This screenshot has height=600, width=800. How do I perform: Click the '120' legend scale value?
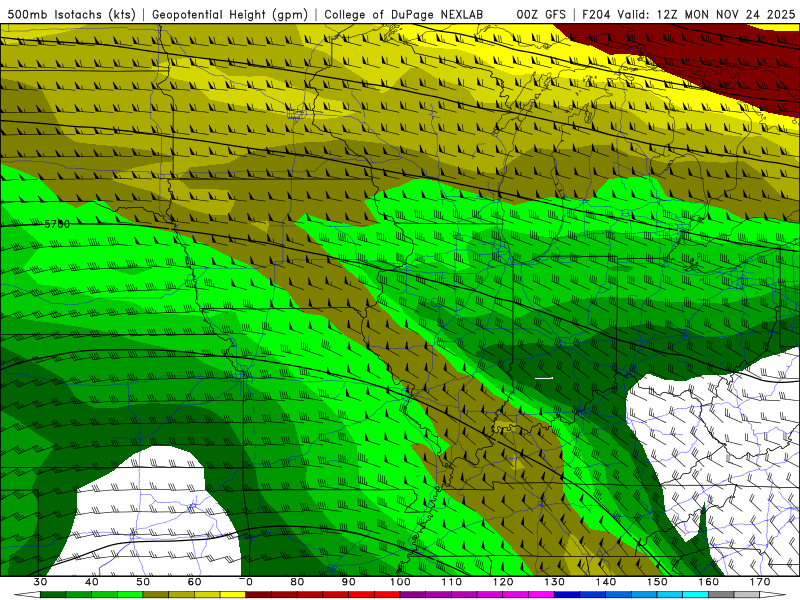point(503,582)
